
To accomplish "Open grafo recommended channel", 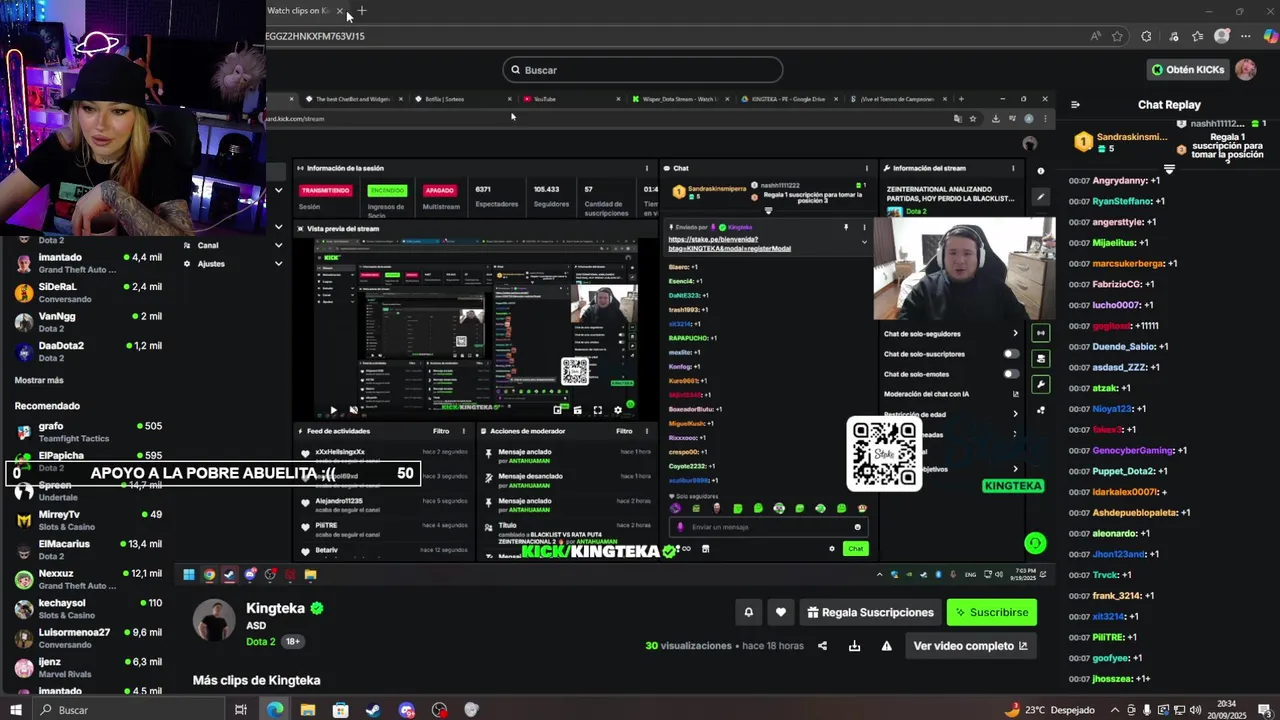I will click(88, 432).
